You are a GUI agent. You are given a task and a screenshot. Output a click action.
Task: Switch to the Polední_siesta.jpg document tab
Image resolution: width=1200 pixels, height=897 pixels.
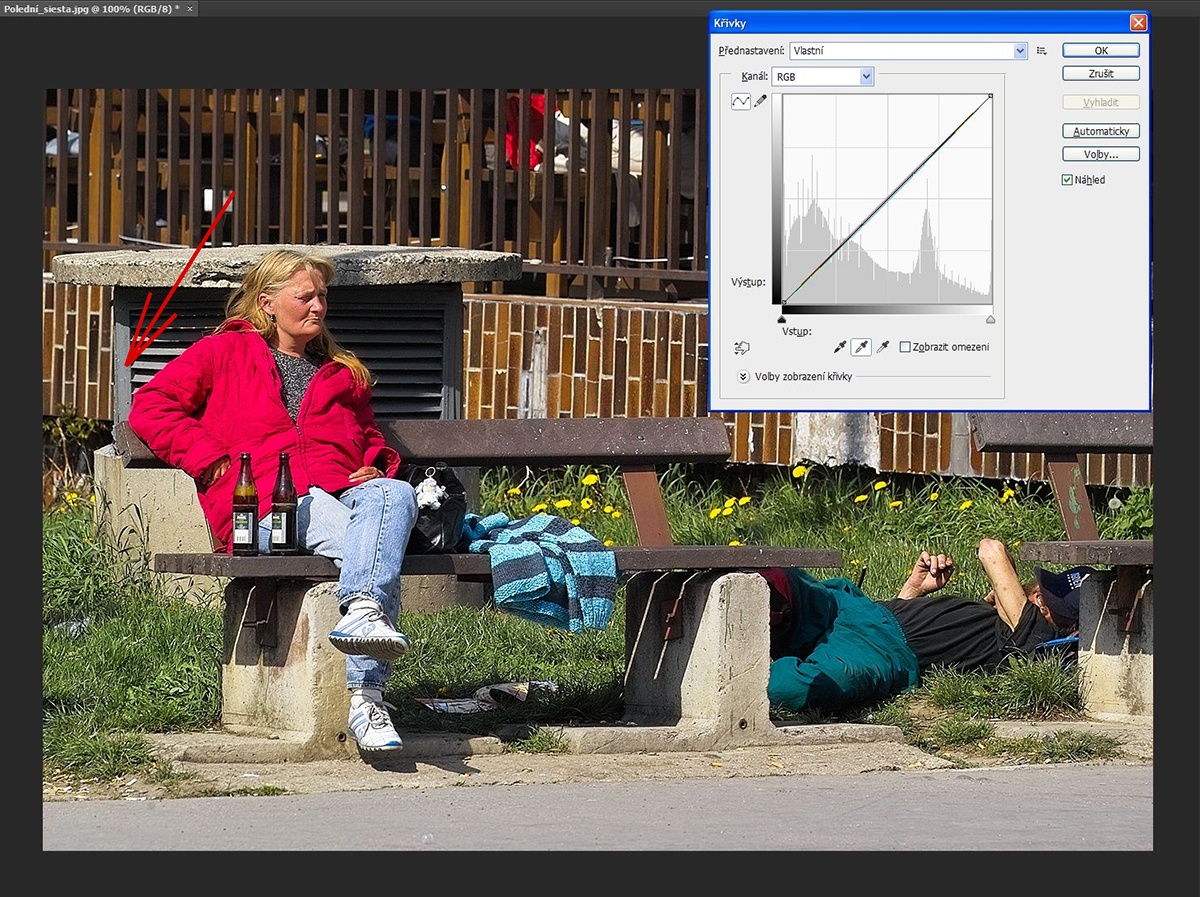(90, 8)
